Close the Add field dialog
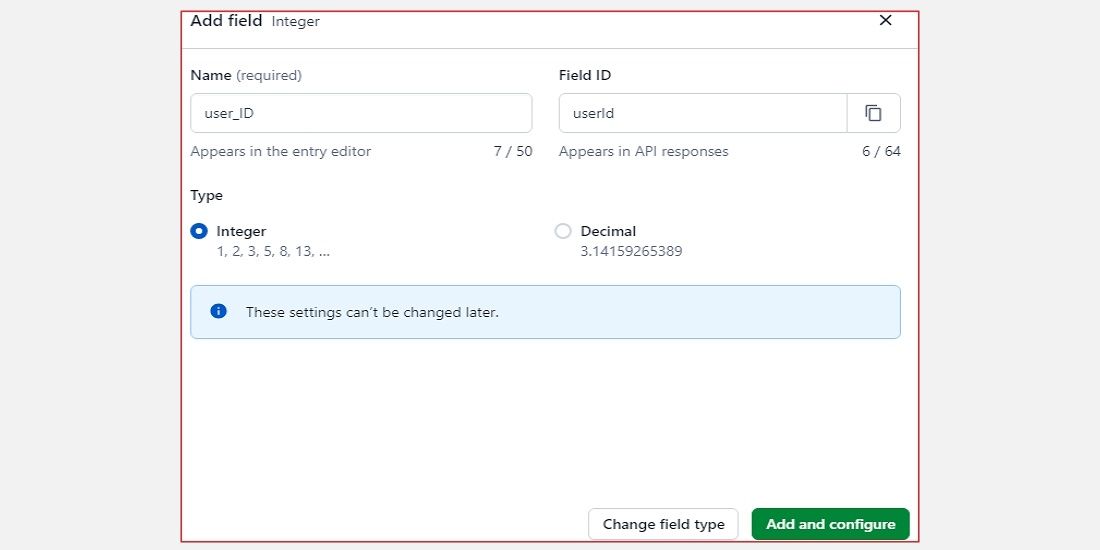This screenshot has height=550, width=1100. coord(885,20)
